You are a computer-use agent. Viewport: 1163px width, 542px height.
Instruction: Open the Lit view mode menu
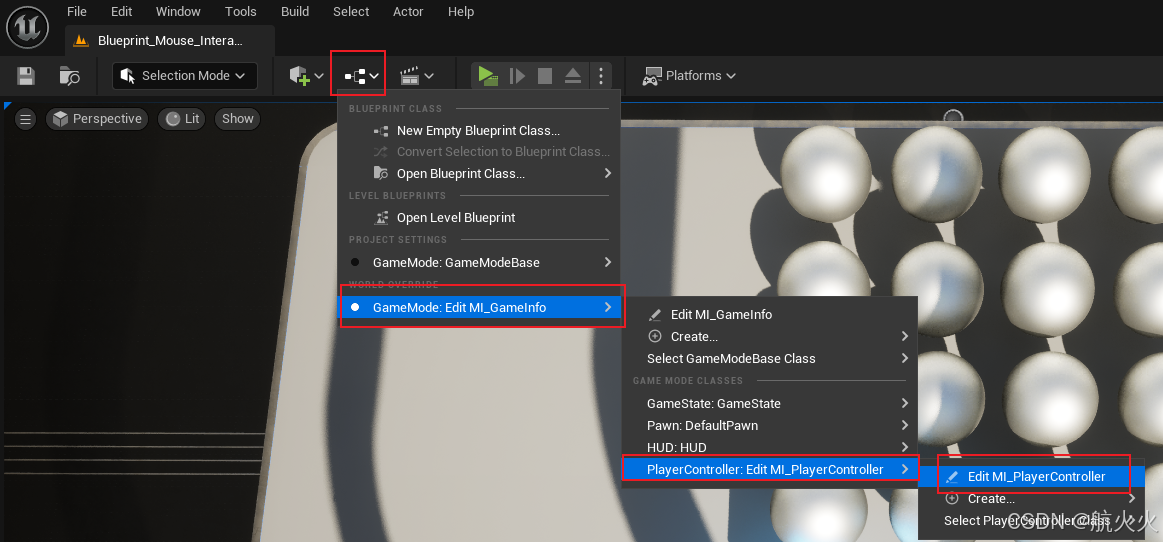(x=183, y=119)
